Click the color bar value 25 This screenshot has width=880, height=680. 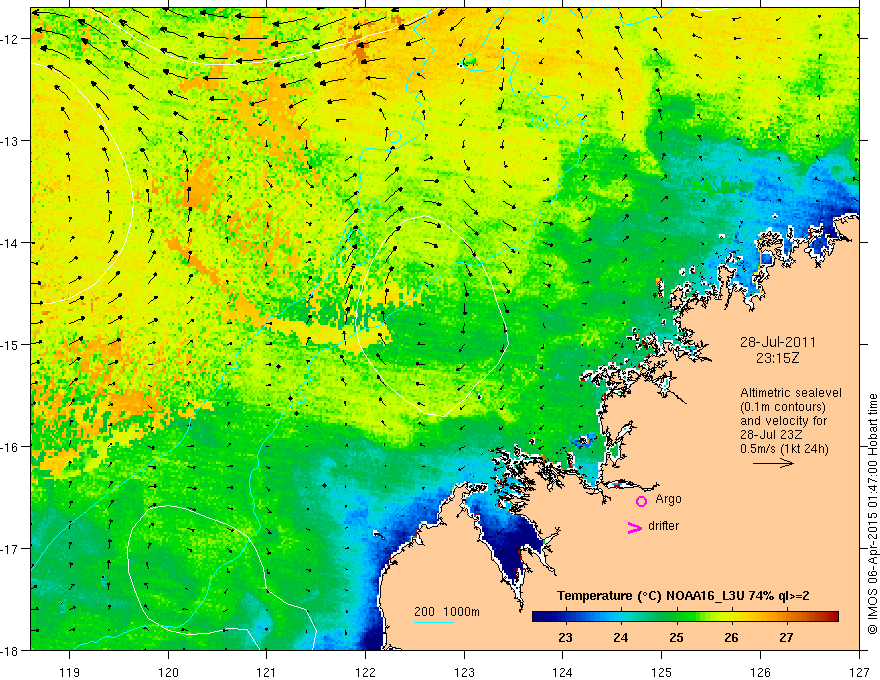(676, 637)
